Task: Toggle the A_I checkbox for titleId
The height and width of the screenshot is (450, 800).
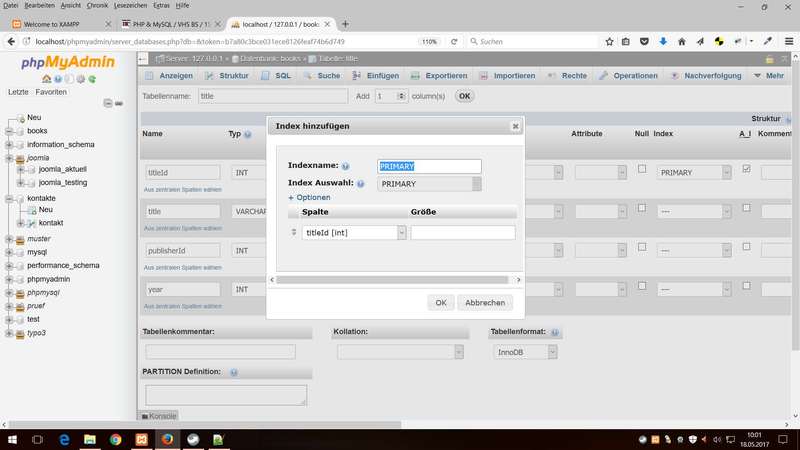Action: click(746, 169)
